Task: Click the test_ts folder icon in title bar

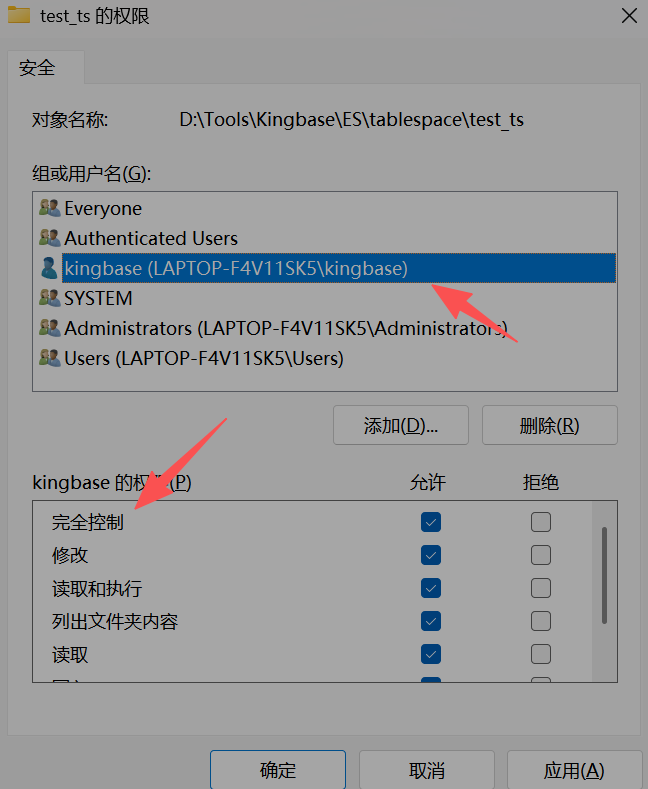Action: click(x=19, y=15)
